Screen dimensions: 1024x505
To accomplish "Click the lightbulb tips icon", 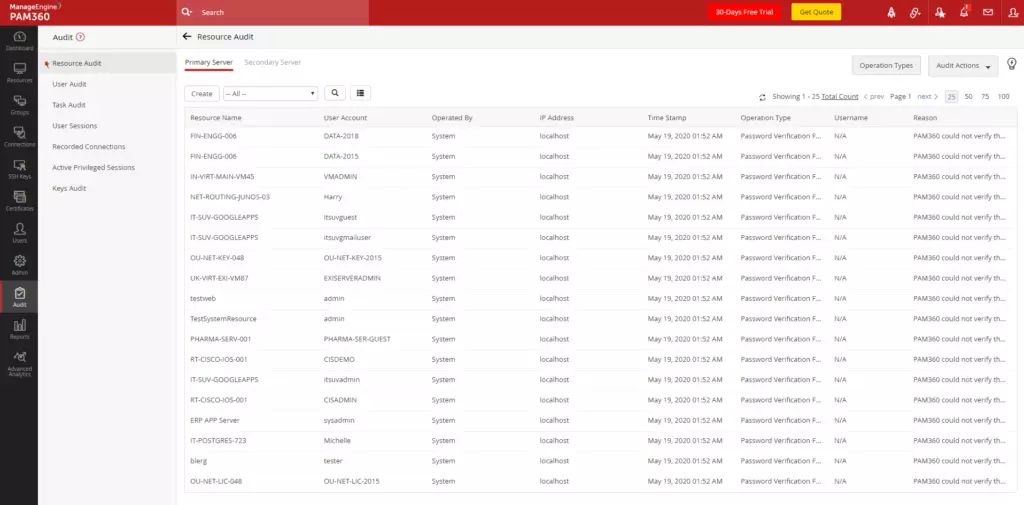I will pos(1012,64).
